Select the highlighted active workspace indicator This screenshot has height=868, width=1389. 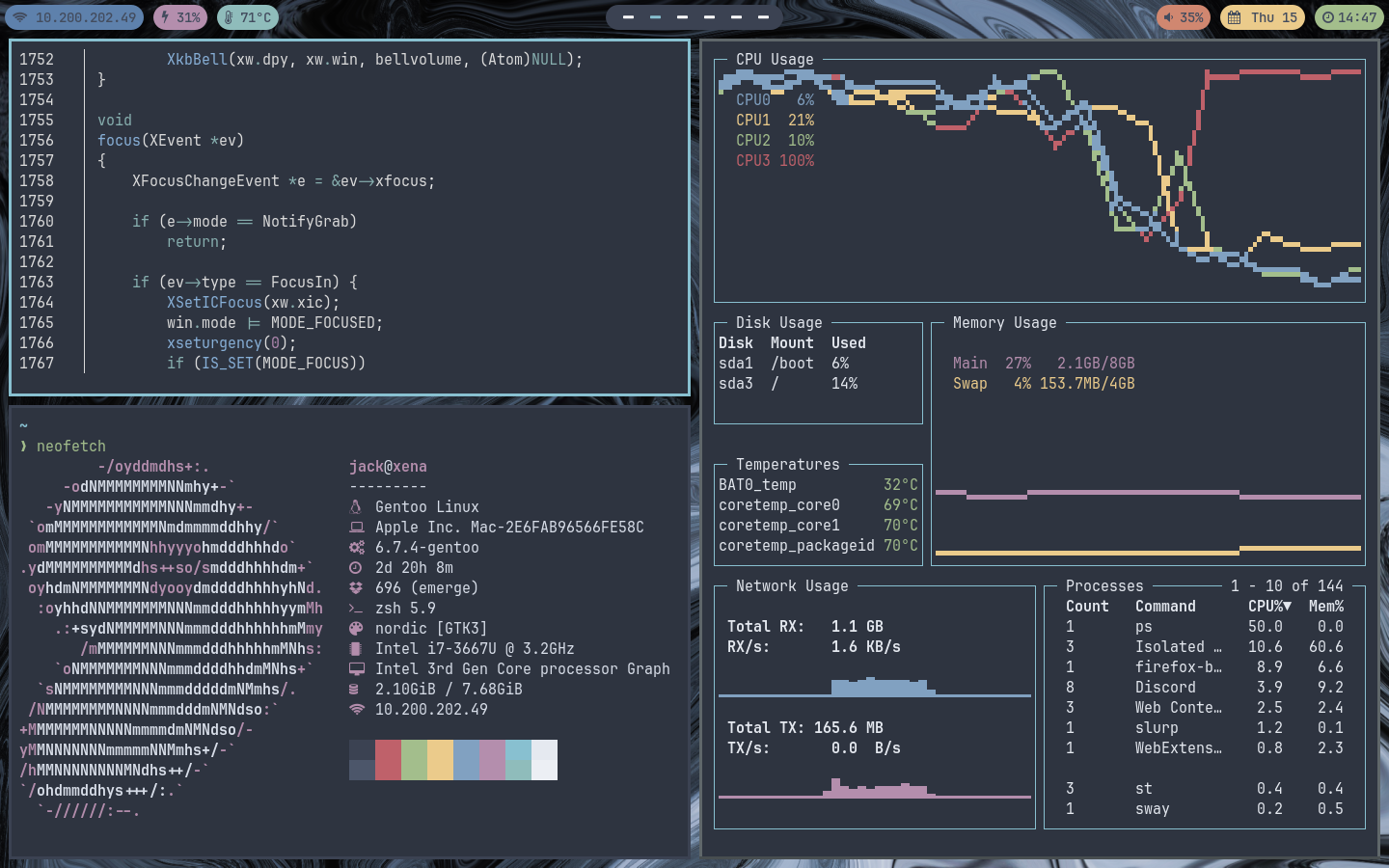click(655, 17)
